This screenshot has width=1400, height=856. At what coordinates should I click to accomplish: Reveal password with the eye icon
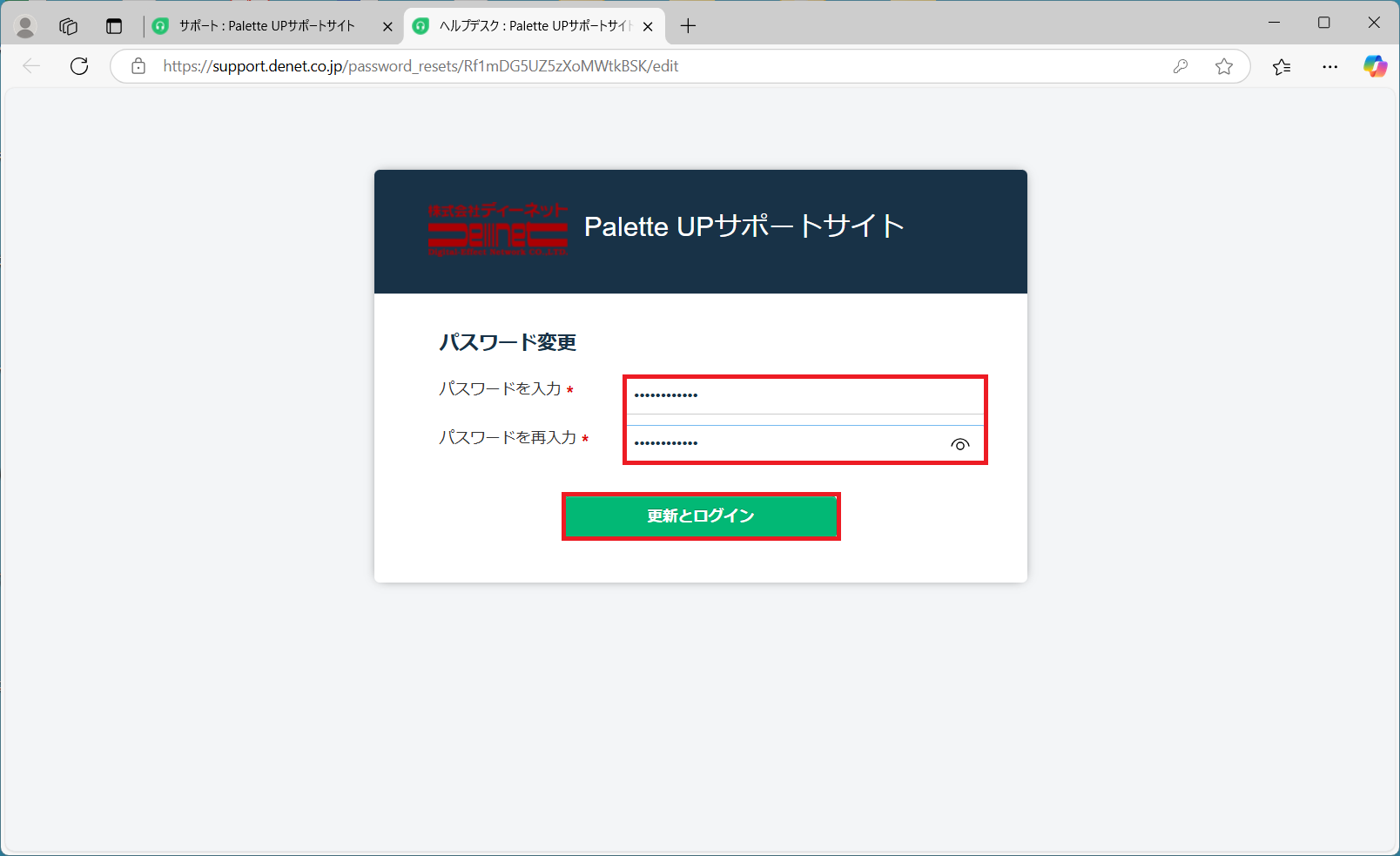click(x=960, y=444)
